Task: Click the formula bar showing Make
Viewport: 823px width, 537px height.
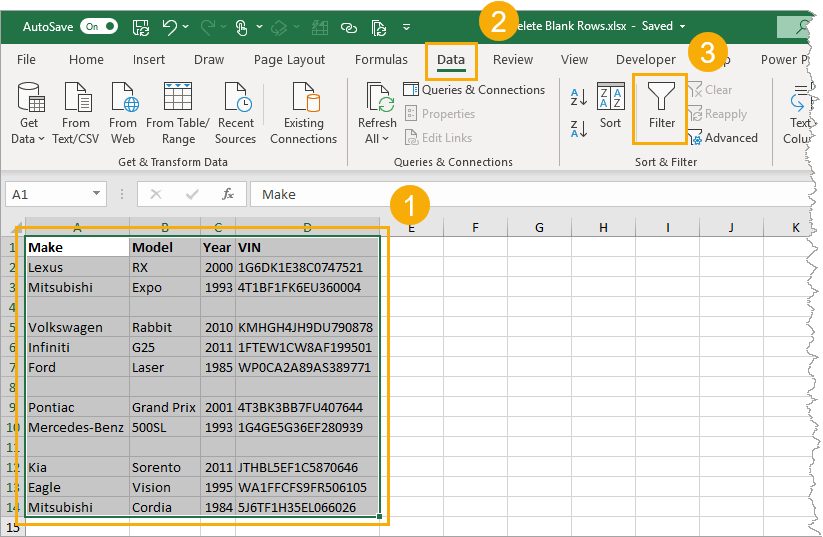Action: [x=530, y=194]
